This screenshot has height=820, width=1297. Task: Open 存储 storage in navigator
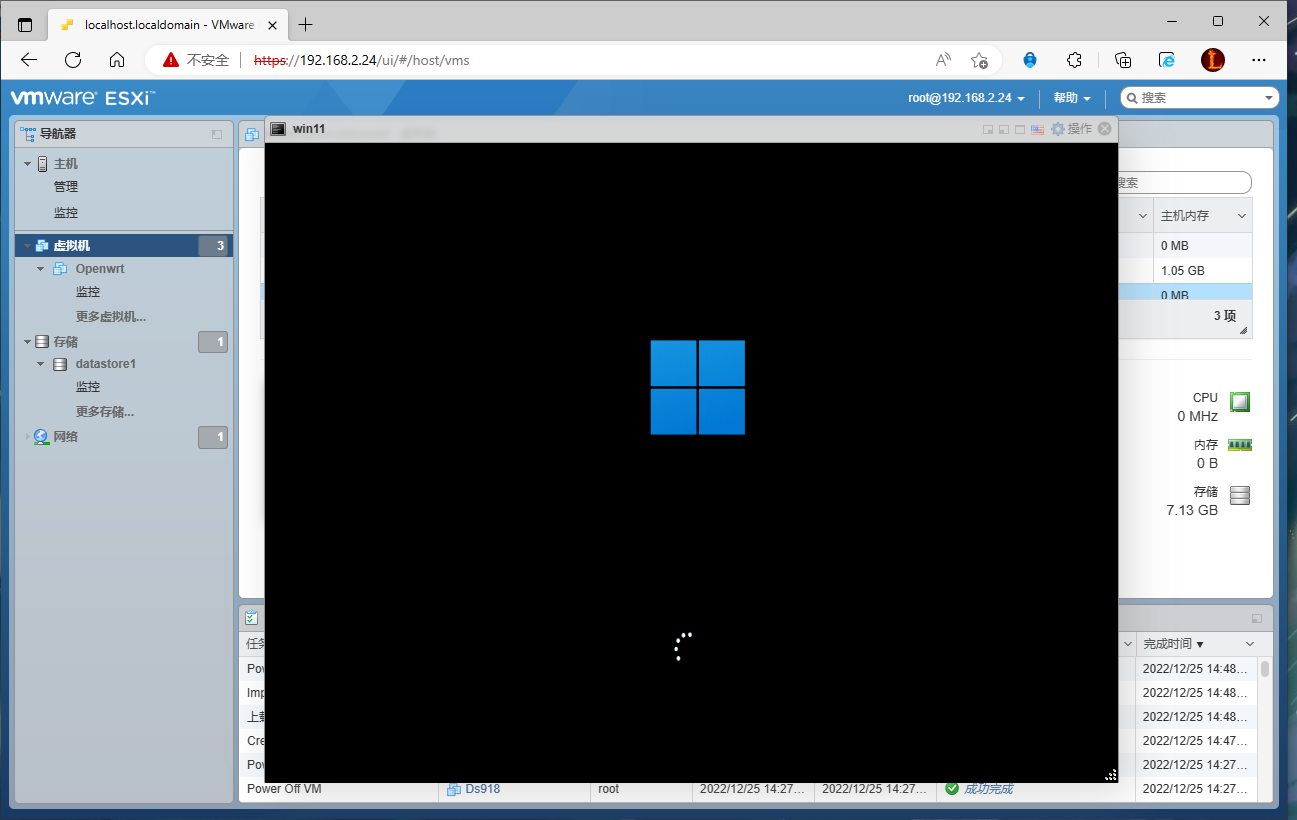[66, 342]
